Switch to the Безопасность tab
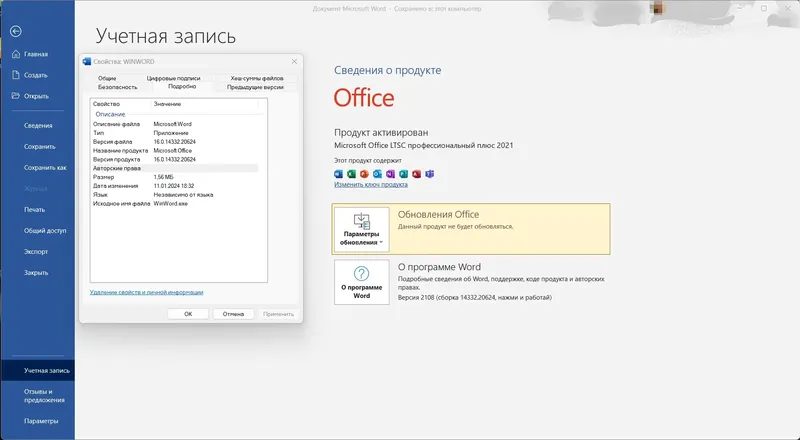This screenshot has width=800, height=440. (x=117, y=87)
